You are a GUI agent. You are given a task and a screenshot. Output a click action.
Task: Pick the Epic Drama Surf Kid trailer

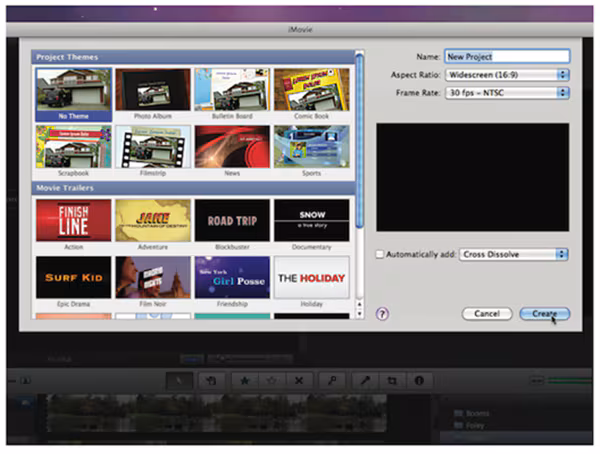click(73, 282)
